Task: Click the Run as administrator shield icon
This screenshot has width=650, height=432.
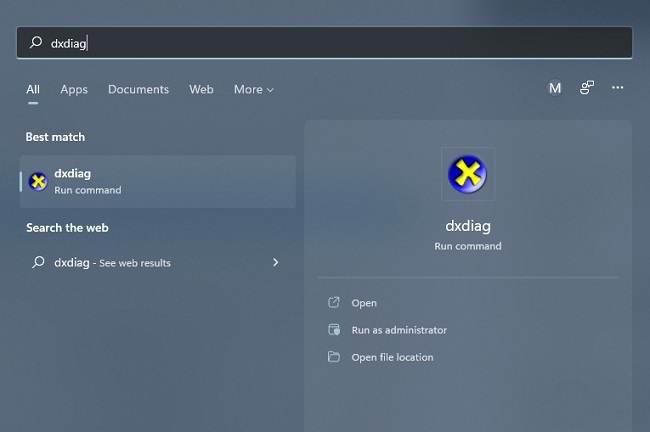Action: click(334, 330)
